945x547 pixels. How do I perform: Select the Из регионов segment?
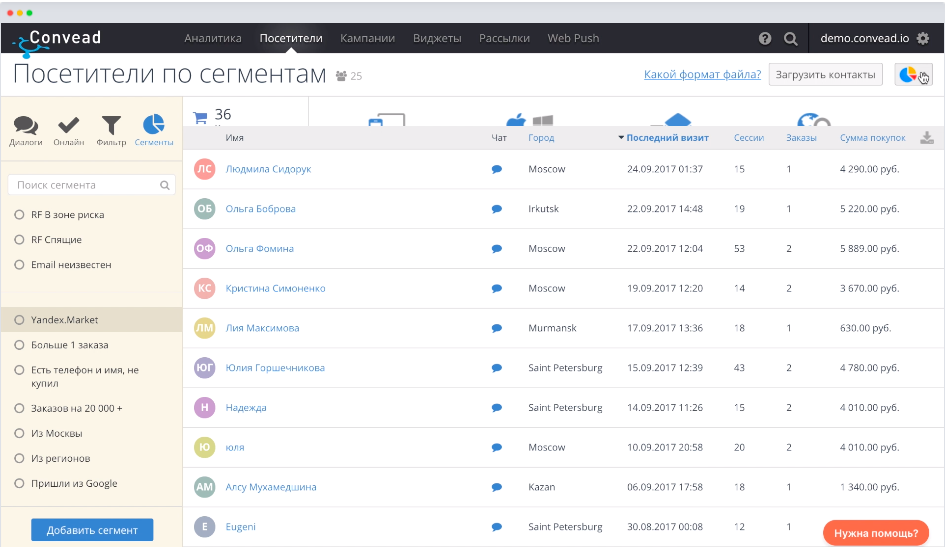coord(52,458)
